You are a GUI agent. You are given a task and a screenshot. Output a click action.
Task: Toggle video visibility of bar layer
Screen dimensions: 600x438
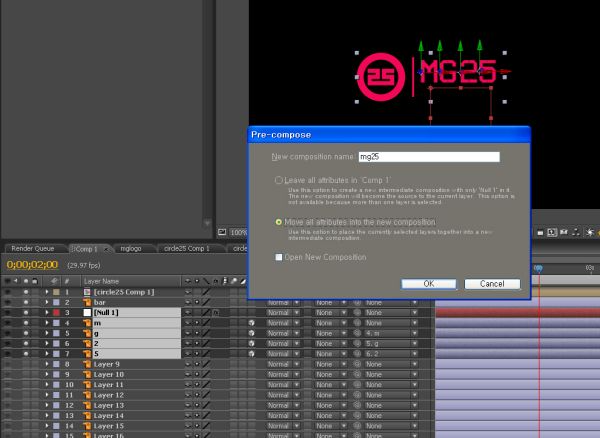tap(8, 302)
